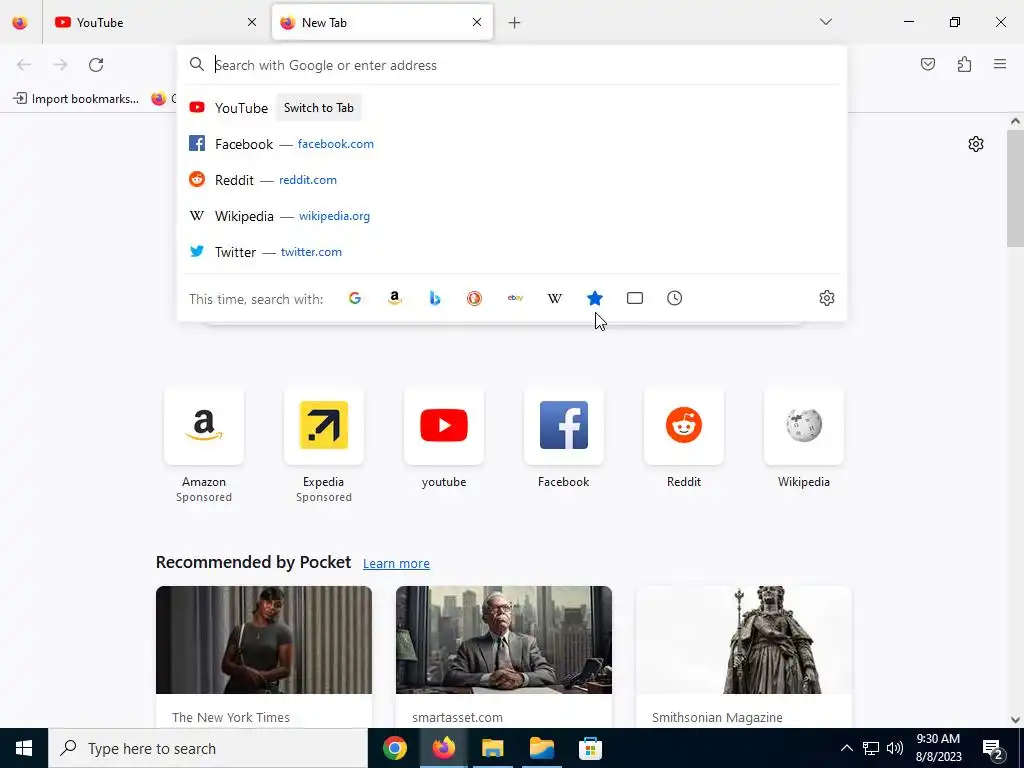
Task: Open Extensions puzzle icon
Action: (x=965, y=64)
